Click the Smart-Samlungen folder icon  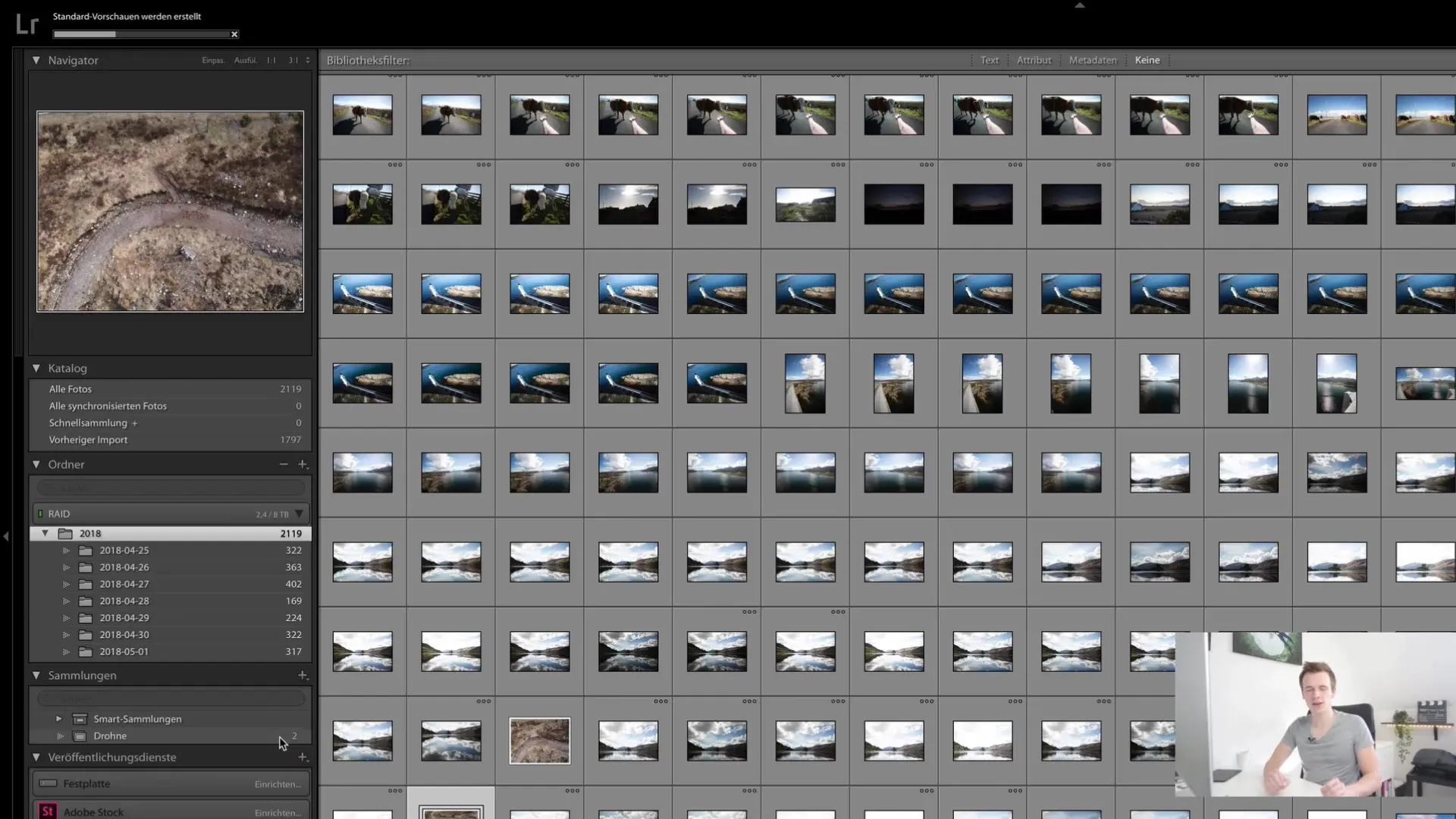pos(79,718)
